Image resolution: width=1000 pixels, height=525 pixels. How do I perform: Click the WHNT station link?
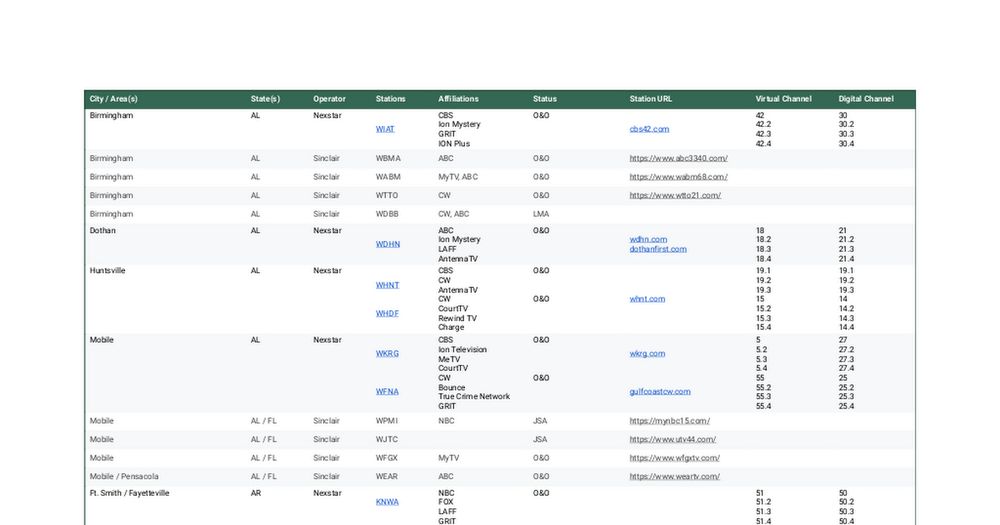[x=387, y=285]
